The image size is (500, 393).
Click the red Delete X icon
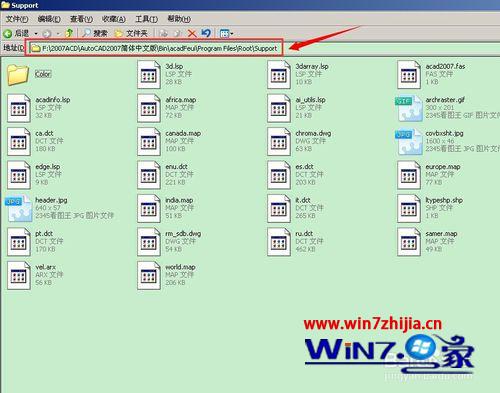point(192,33)
